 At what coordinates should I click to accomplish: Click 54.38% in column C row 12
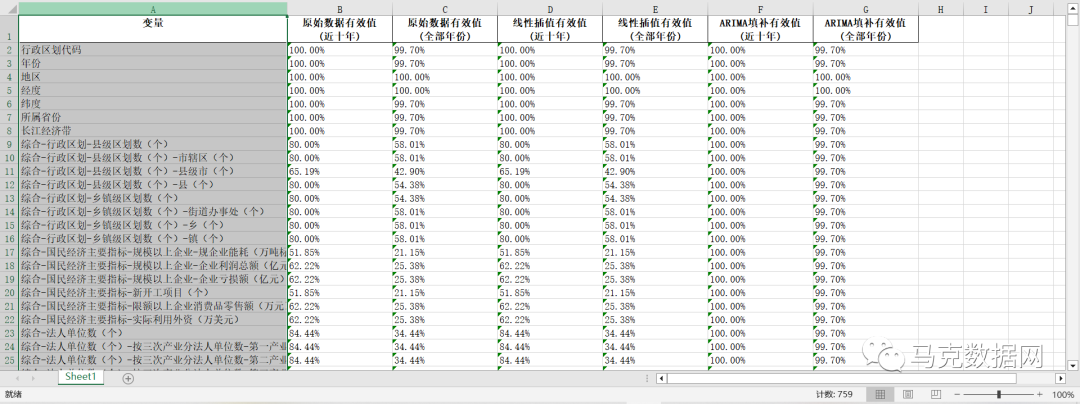click(445, 185)
